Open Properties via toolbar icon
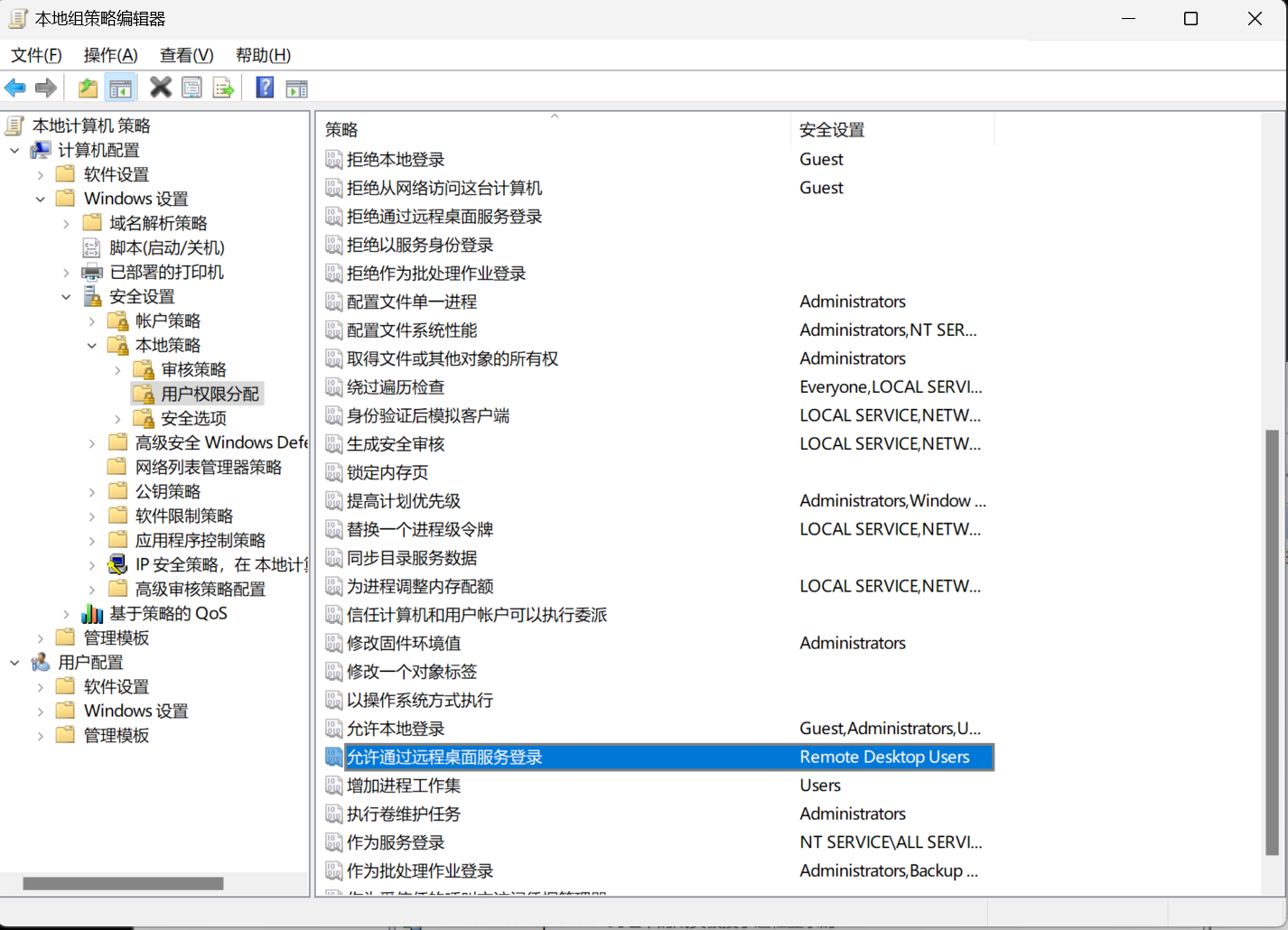The image size is (1288, 930). [191, 88]
